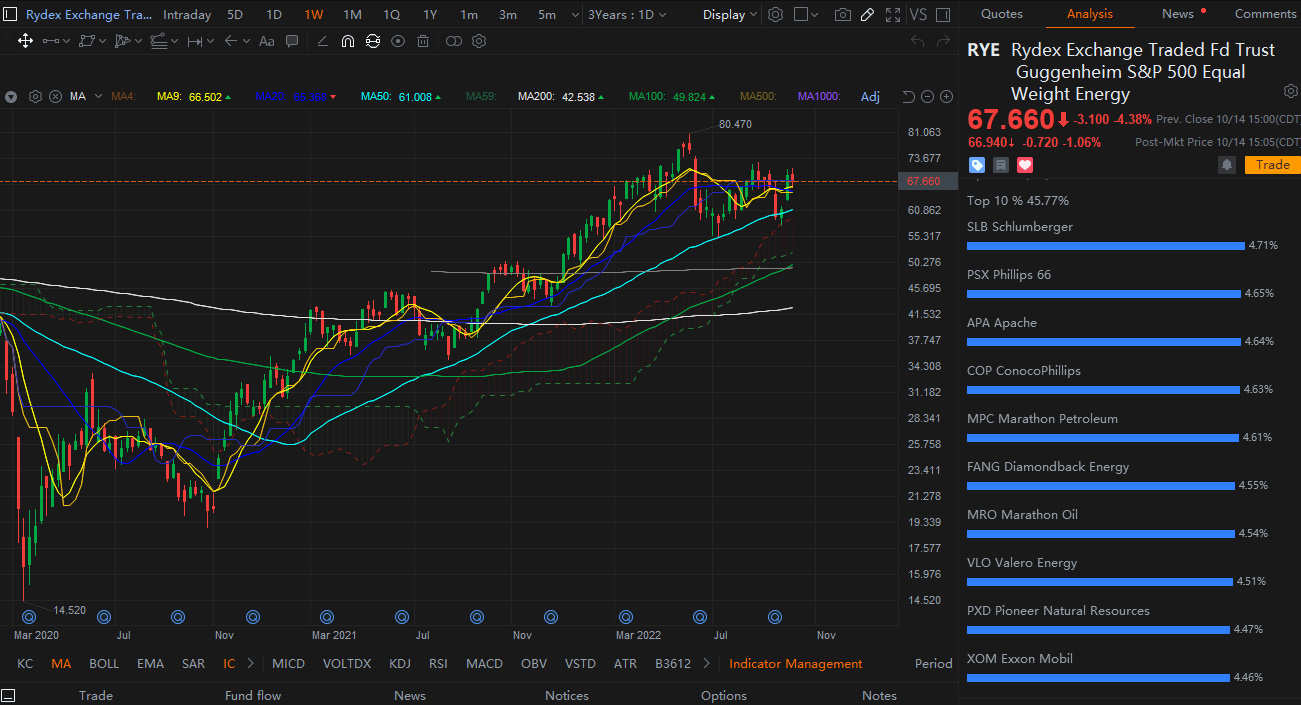This screenshot has height=705, width=1301.
Task: Open the Quotes tab
Action: pyautogui.click(x=1002, y=14)
